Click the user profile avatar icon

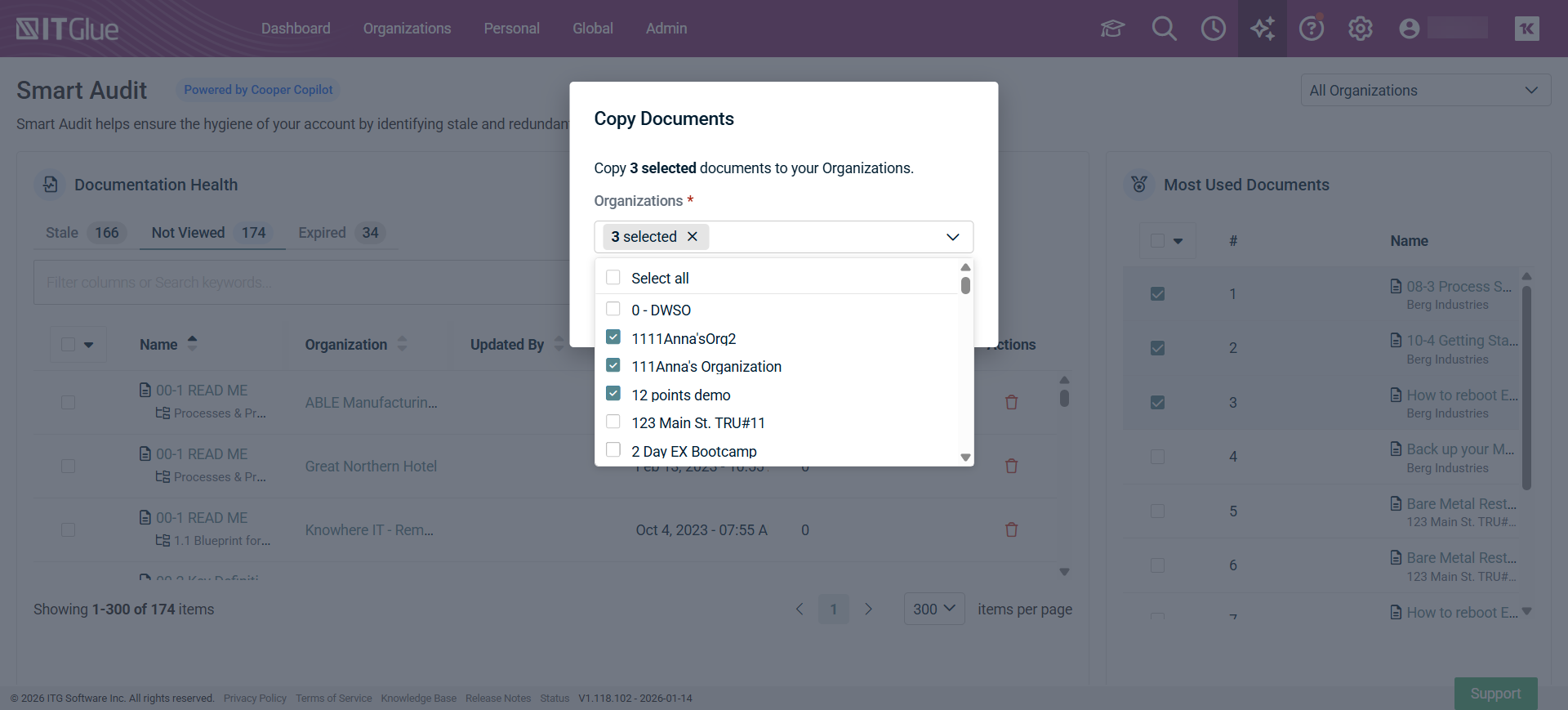(1409, 29)
